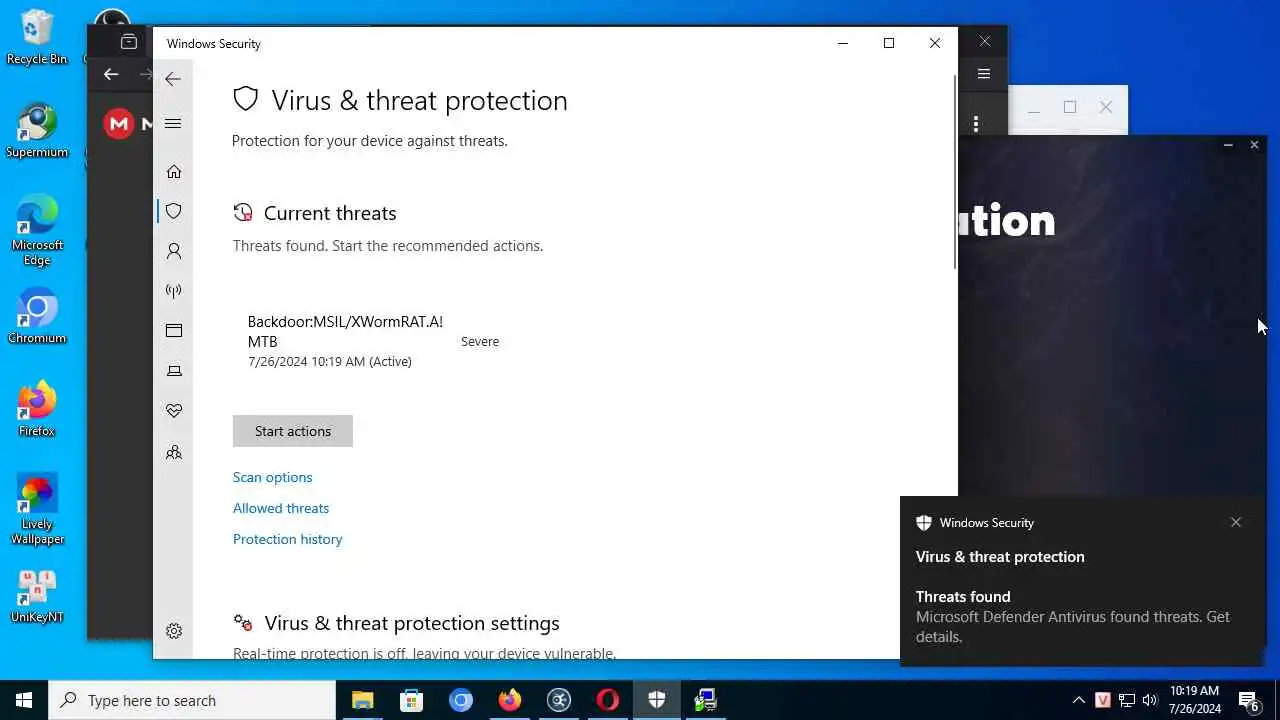Open Device performance & health heart icon
1280x720 pixels.
(174, 411)
